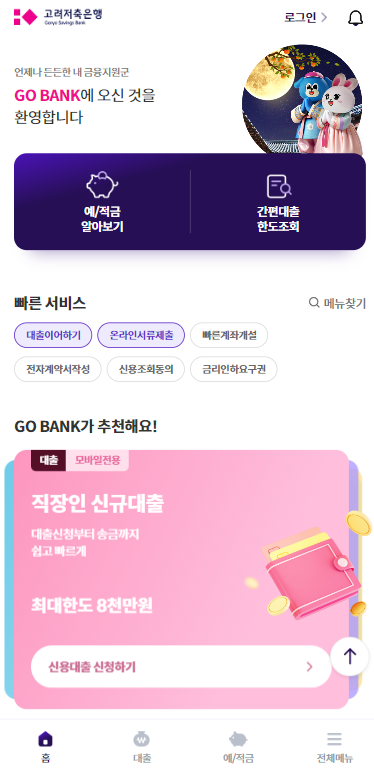374x773 pixels.
Task: Tap the piggy bank 예/적금 알아보기 icon
Action: tap(102, 185)
